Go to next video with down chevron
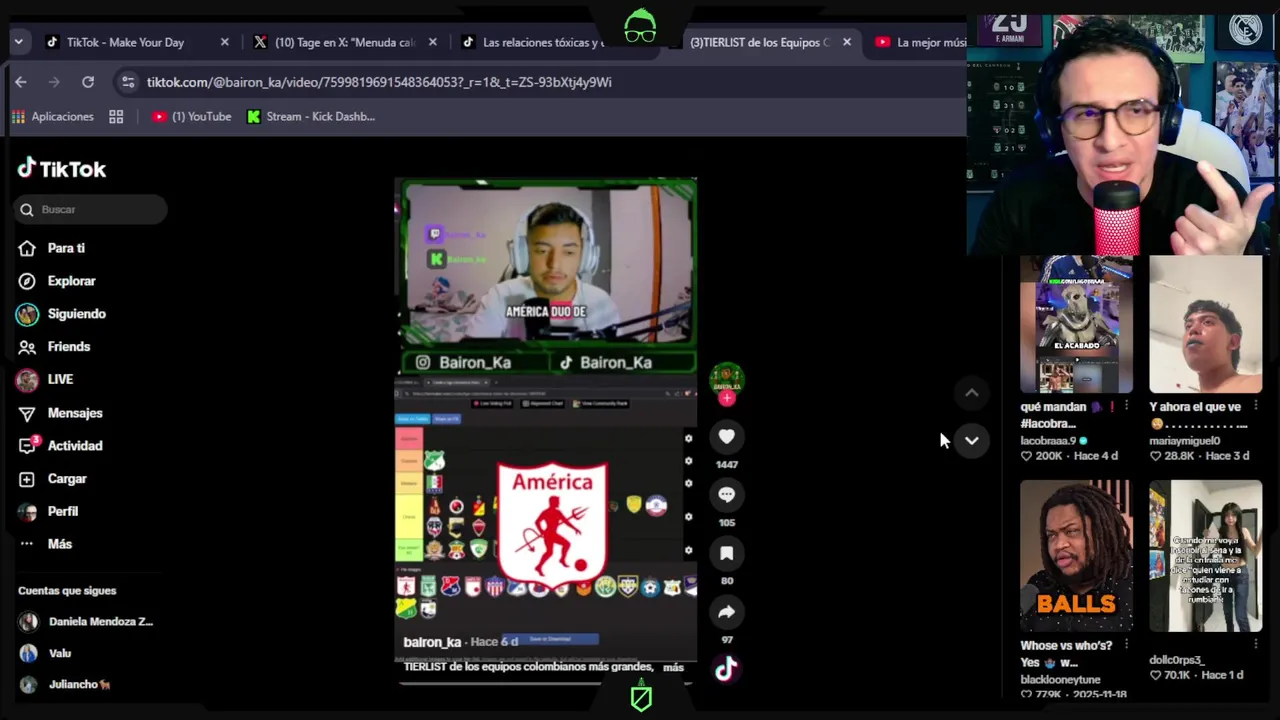This screenshot has width=1280, height=720. (x=971, y=441)
